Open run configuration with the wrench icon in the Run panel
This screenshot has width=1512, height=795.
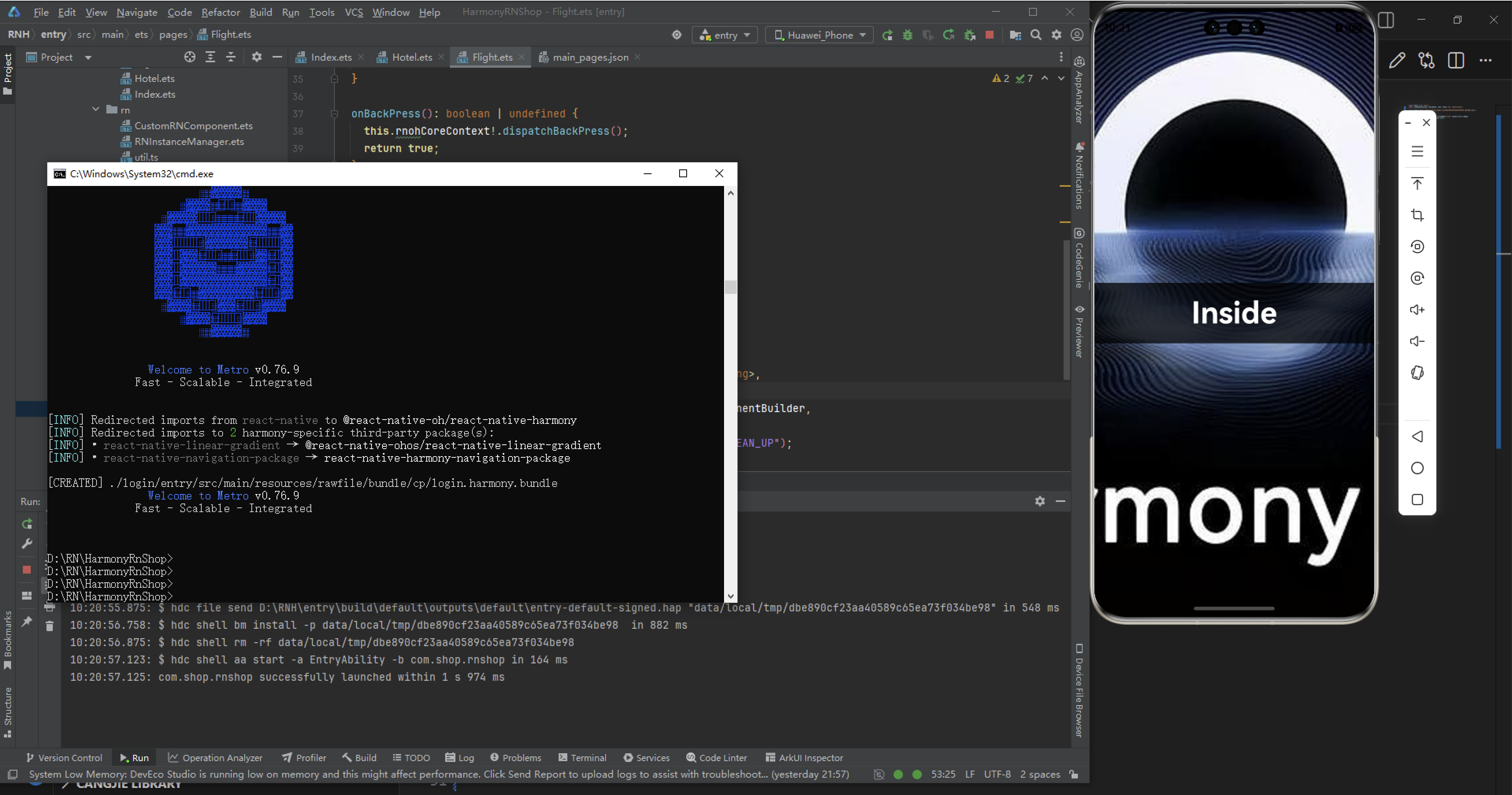(27, 544)
